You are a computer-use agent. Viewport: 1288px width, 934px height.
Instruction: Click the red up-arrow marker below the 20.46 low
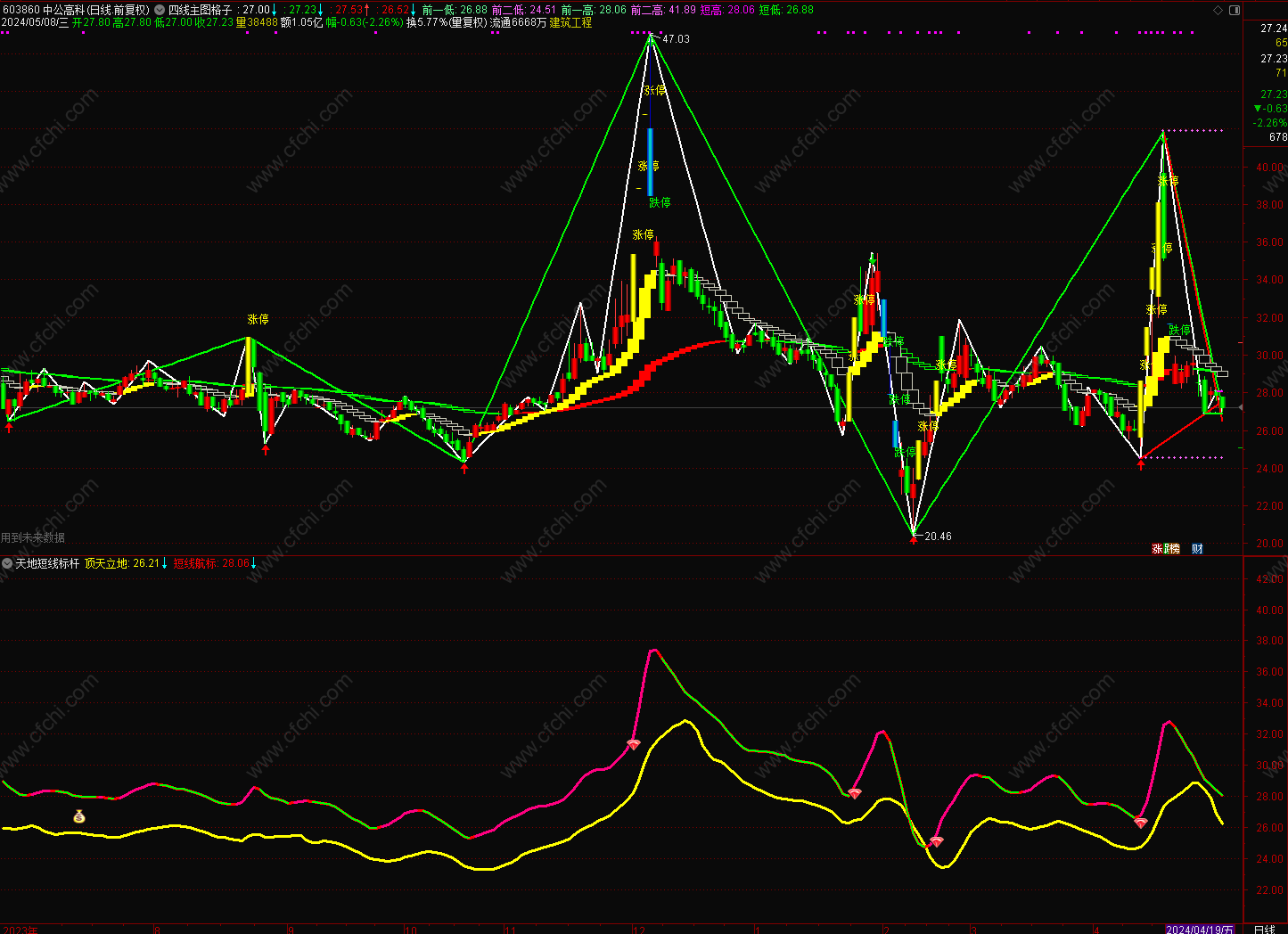click(x=914, y=539)
